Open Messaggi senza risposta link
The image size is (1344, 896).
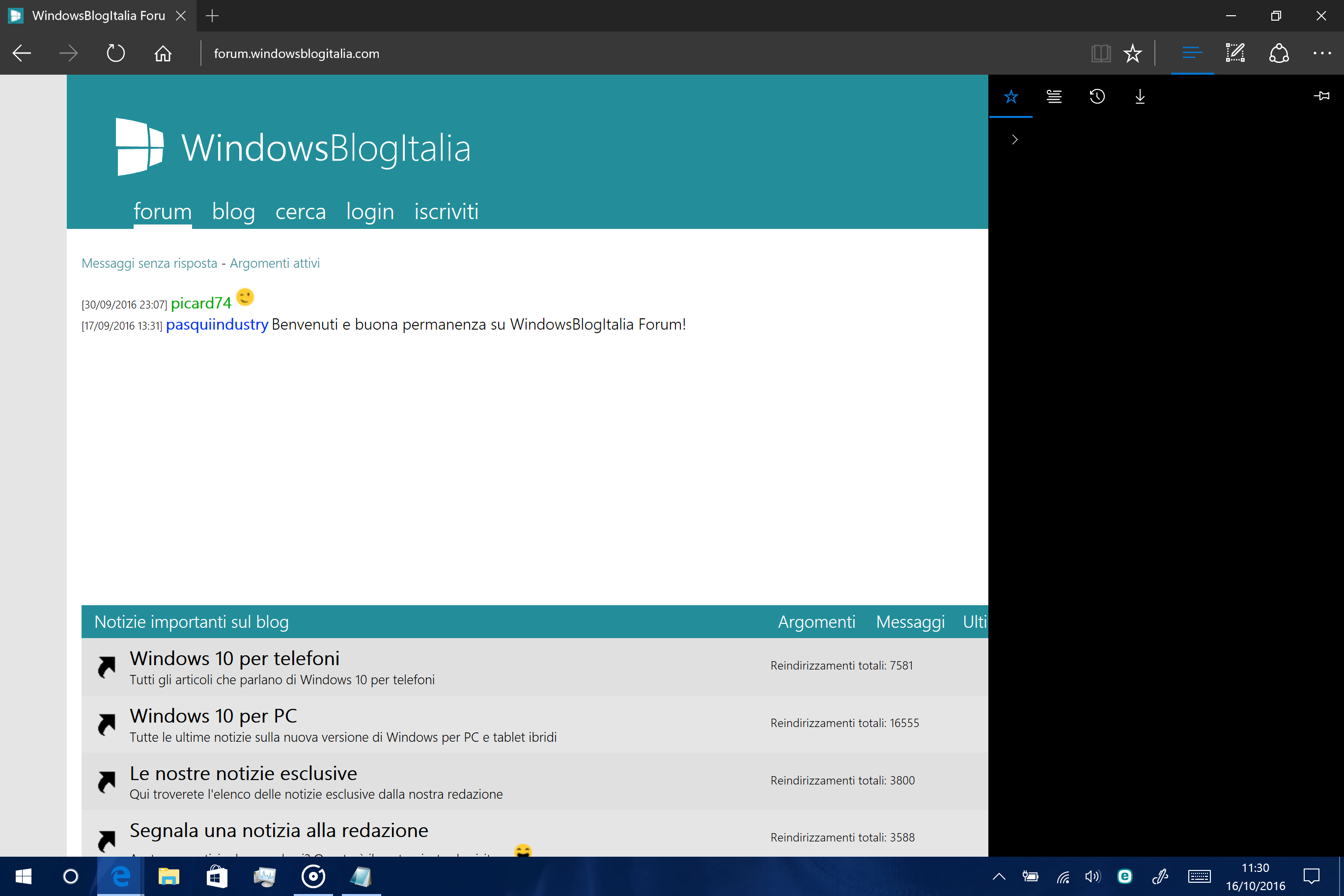click(149, 263)
